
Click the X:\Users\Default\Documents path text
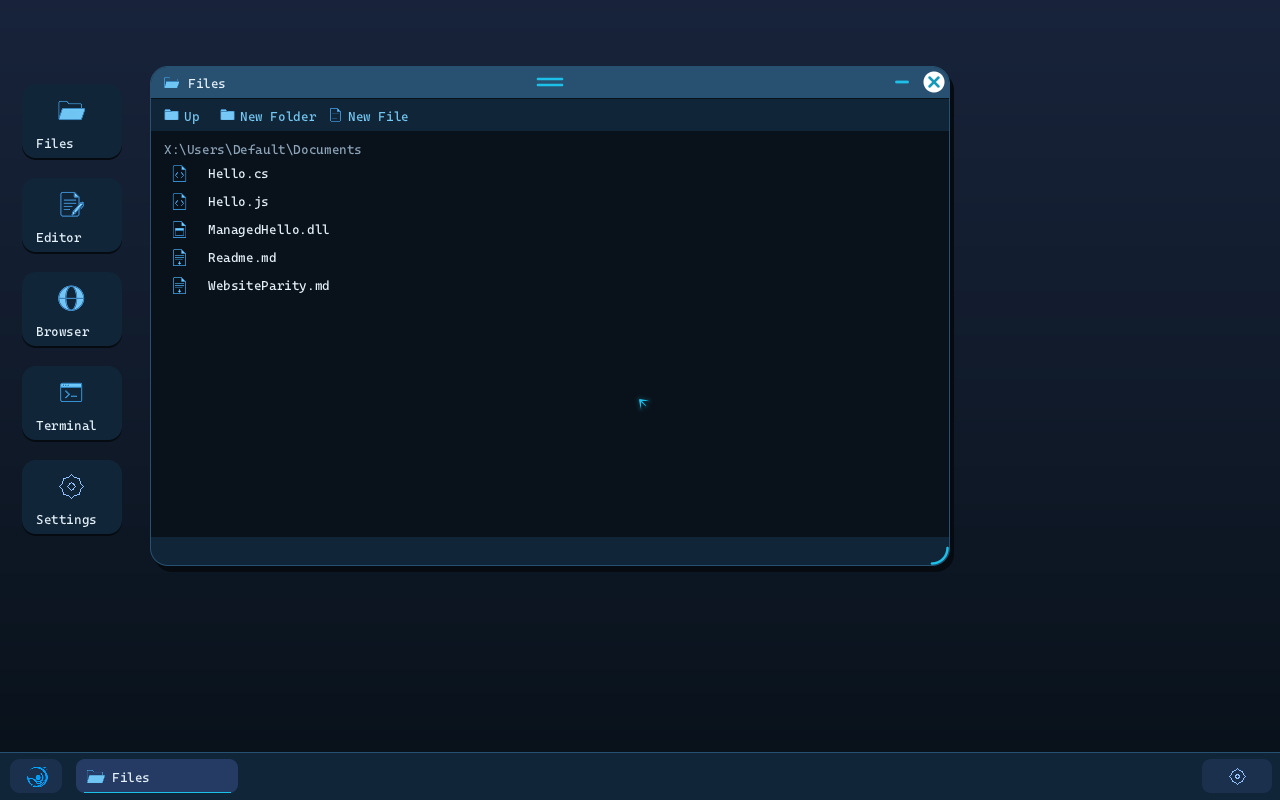point(263,150)
